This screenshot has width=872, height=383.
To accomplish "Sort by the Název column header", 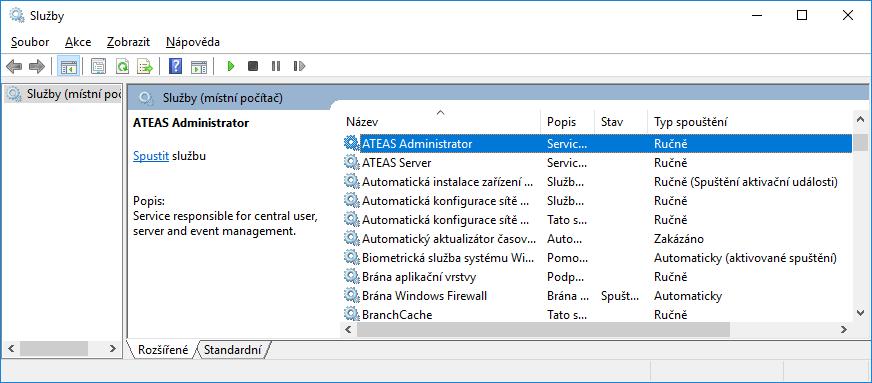I will point(440,122).
